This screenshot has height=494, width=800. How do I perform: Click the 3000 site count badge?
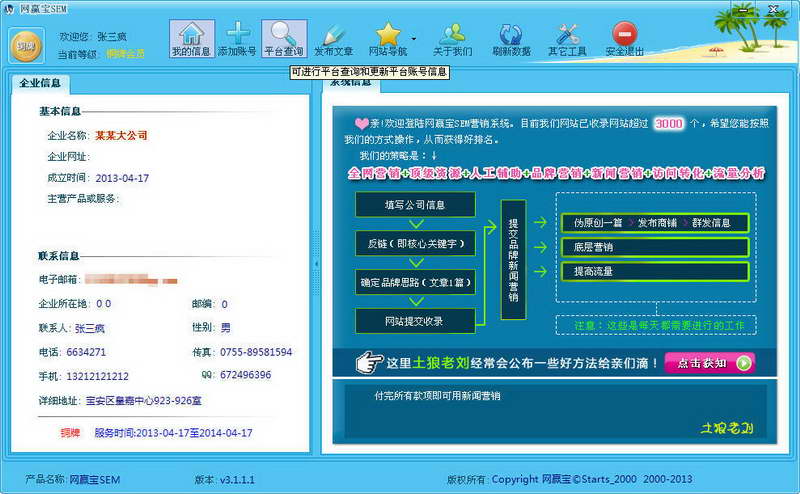[x=668, y=124]
